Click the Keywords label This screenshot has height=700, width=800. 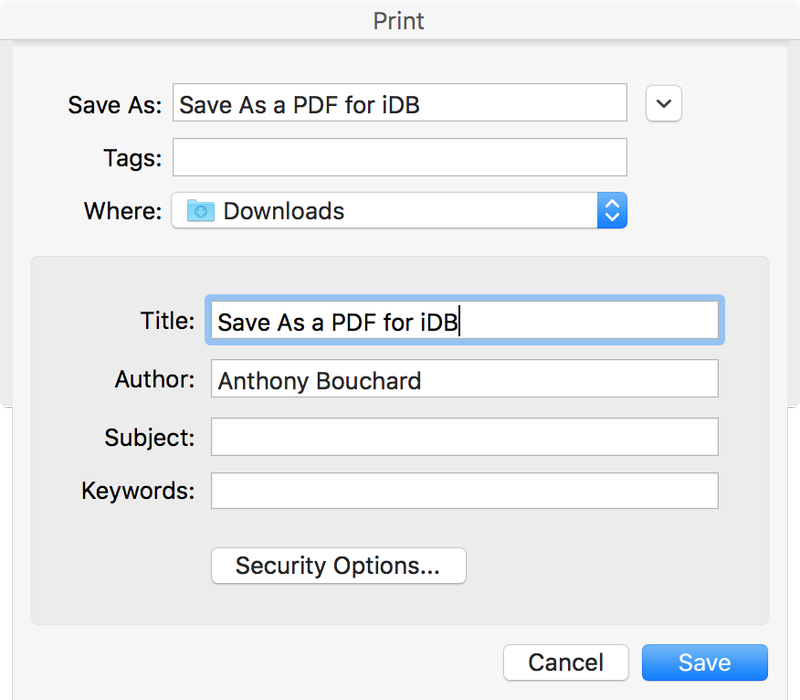click(138, 491)
